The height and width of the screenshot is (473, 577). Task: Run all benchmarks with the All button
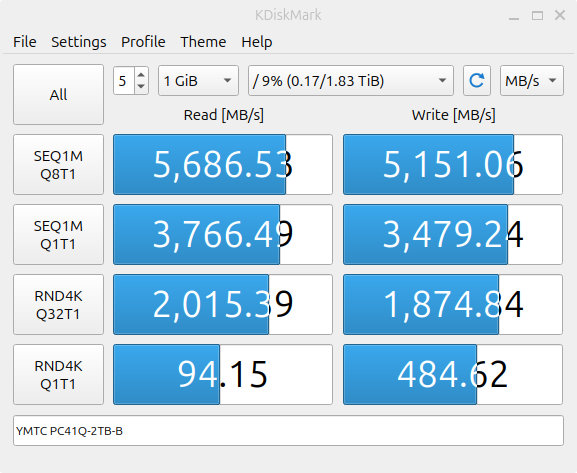click(x=59, y=95)
